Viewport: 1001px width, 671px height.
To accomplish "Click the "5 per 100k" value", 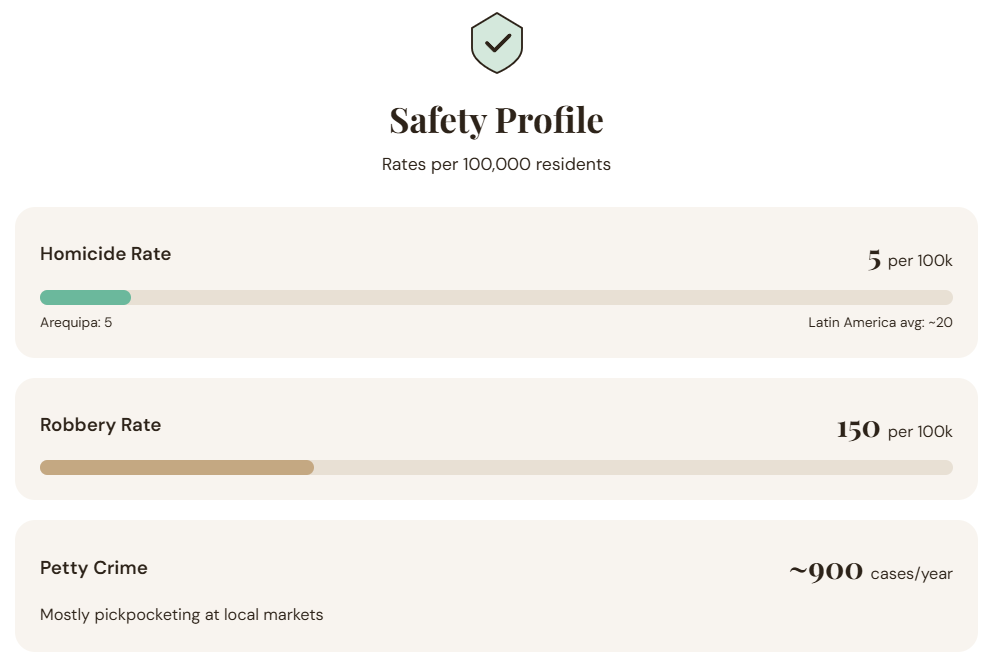I will [x=909, y=260].
